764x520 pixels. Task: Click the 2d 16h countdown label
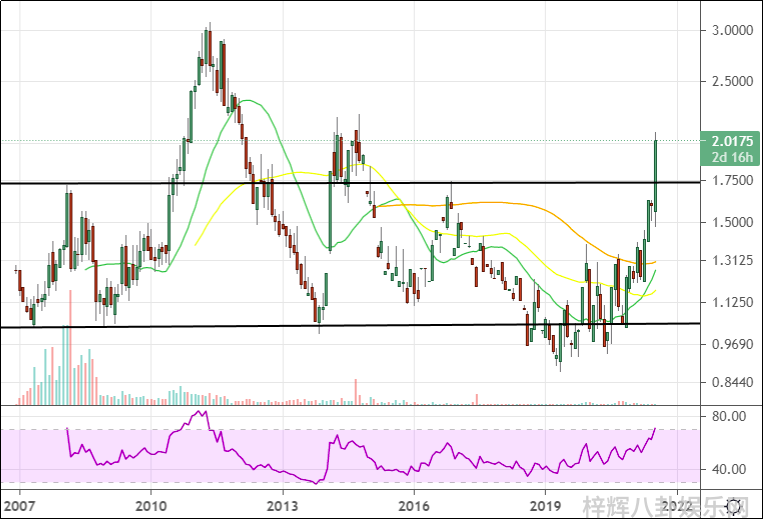[732, 157]
